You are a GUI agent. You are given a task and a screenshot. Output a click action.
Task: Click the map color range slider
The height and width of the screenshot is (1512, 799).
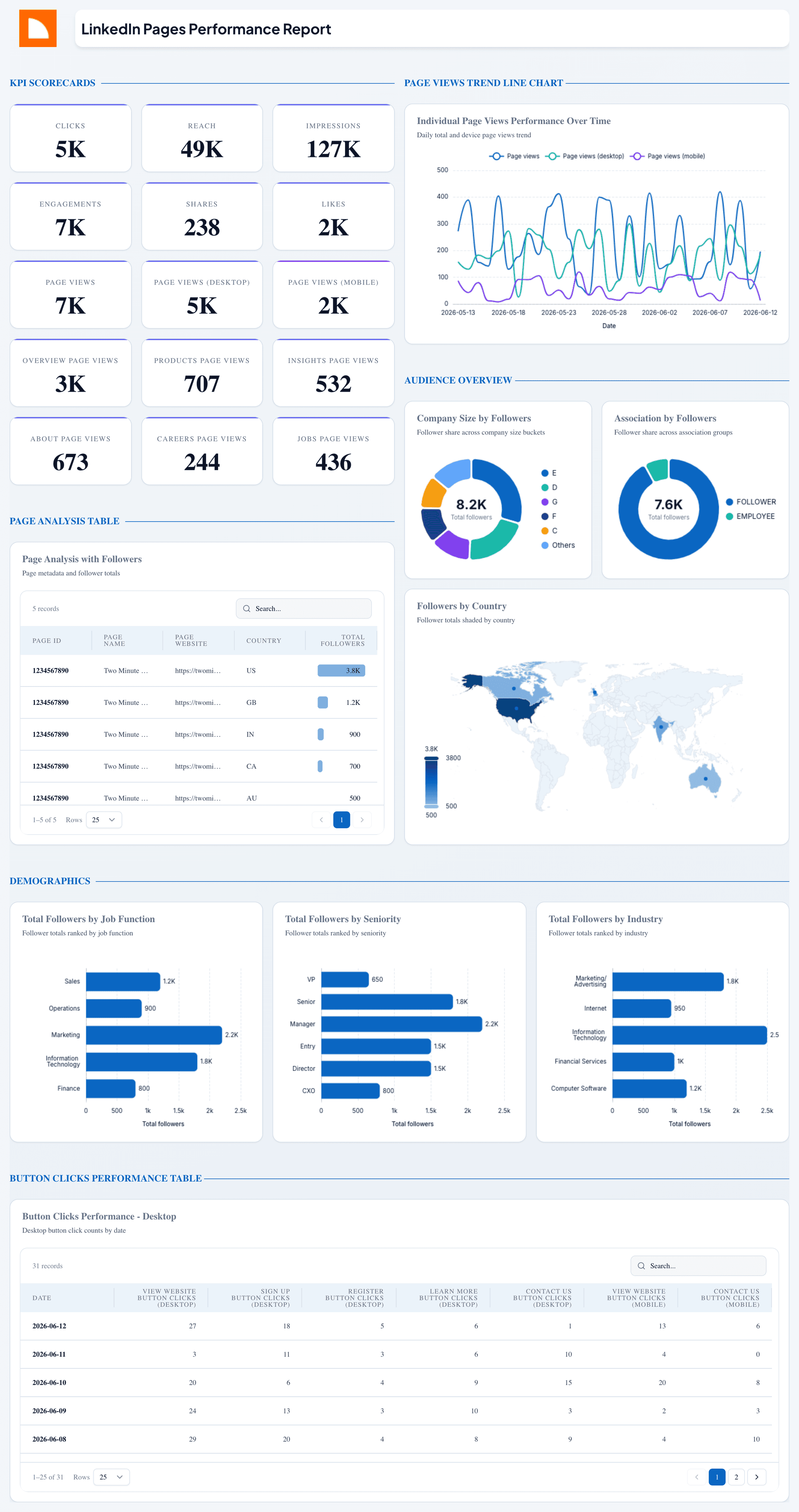(x=431, y=782)
